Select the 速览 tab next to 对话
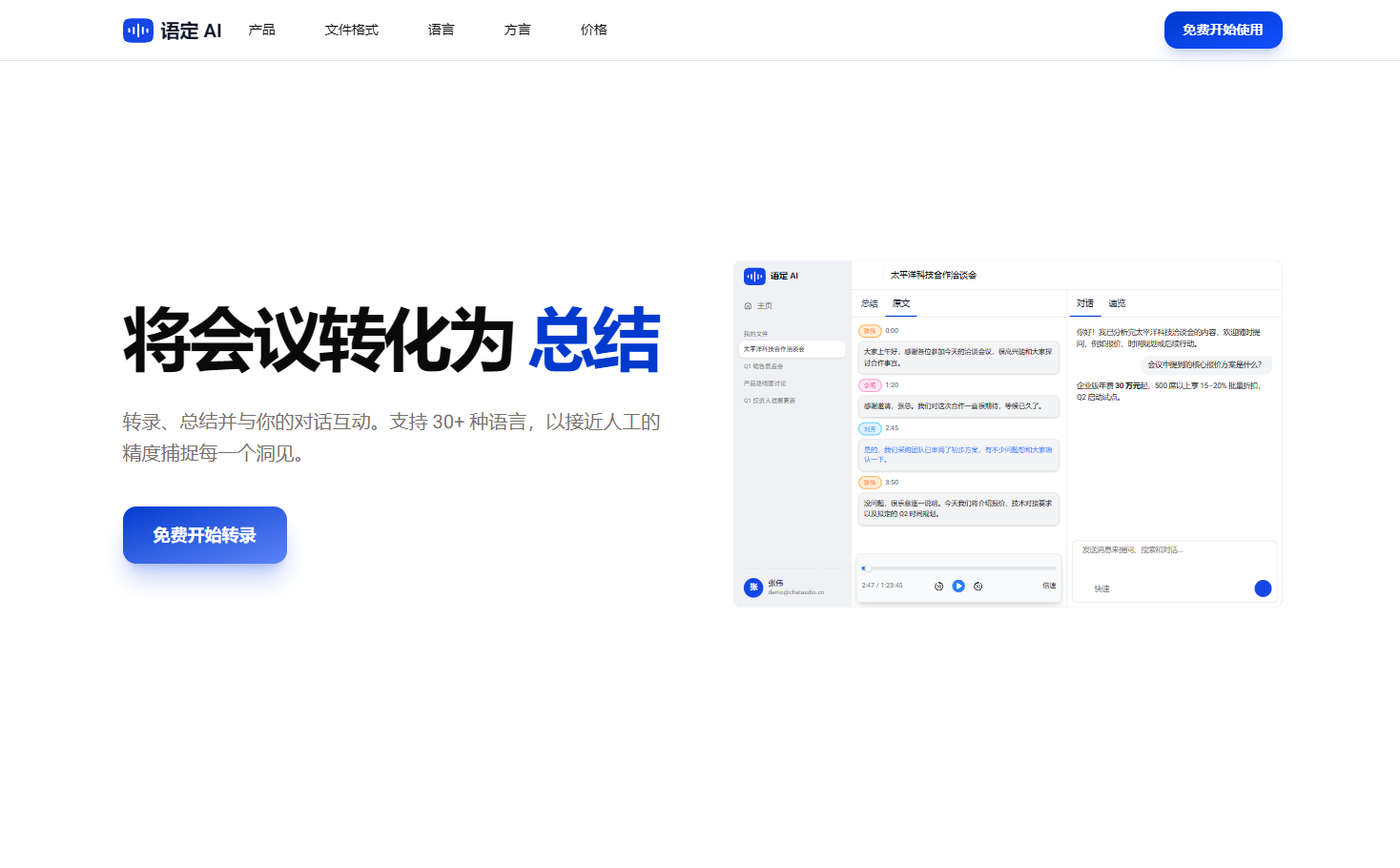Screen dimensions: 1400x868 tap(1117, 303)
